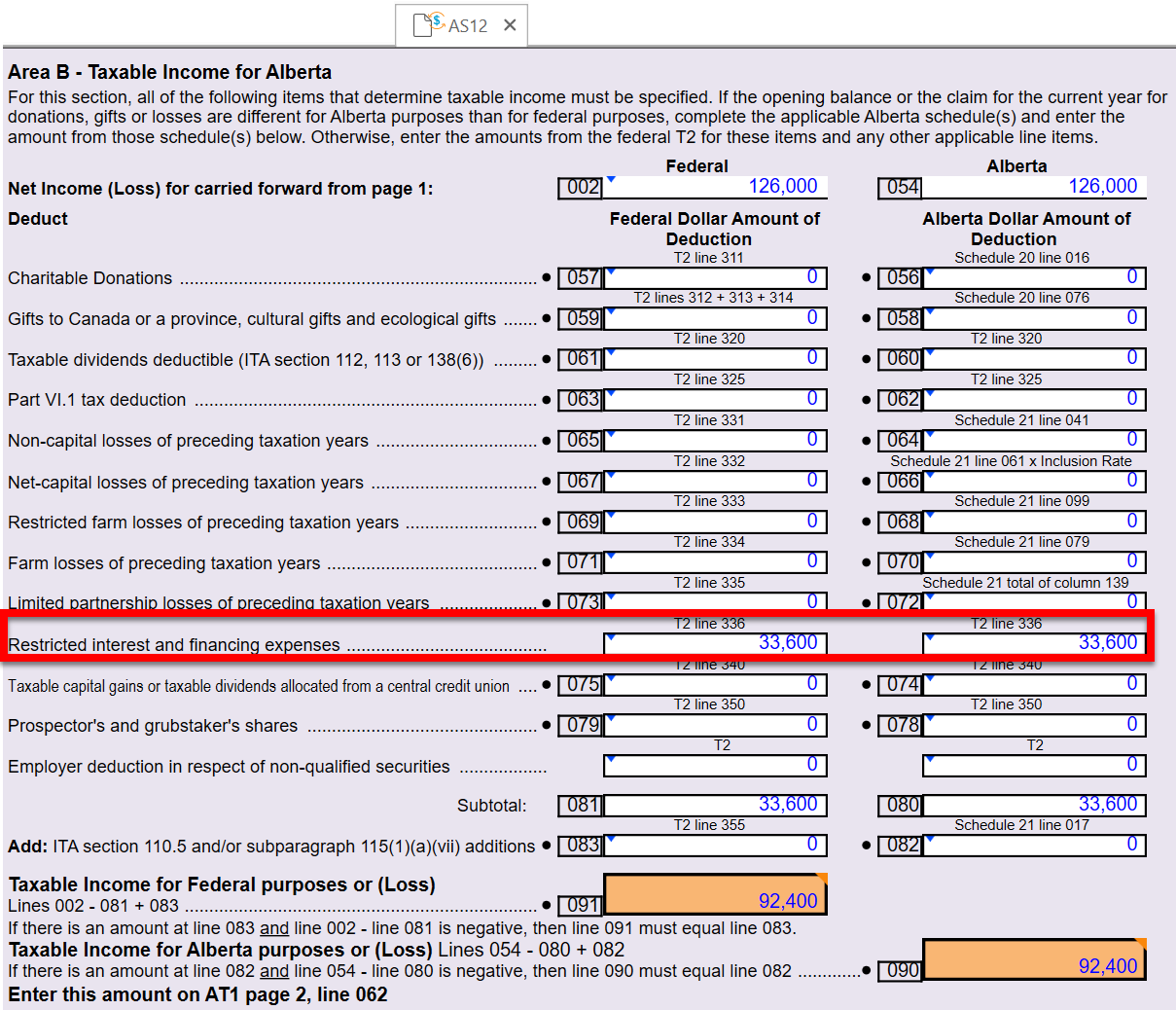Click the Alberta subtotal field, line 080
1176x1010 pixels.
point(1034,805)
